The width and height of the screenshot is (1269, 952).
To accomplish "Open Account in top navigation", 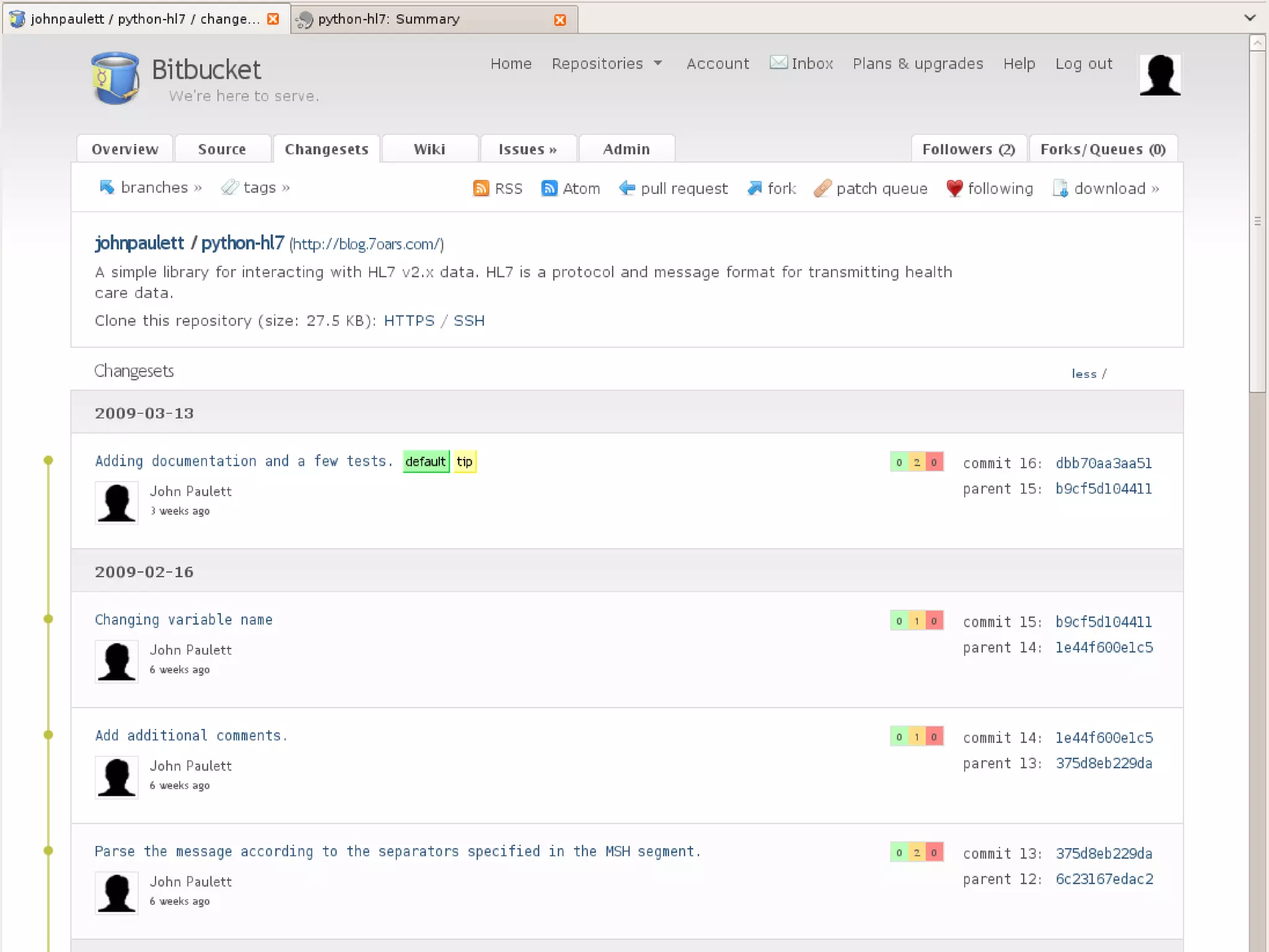I will pos(718,64).
